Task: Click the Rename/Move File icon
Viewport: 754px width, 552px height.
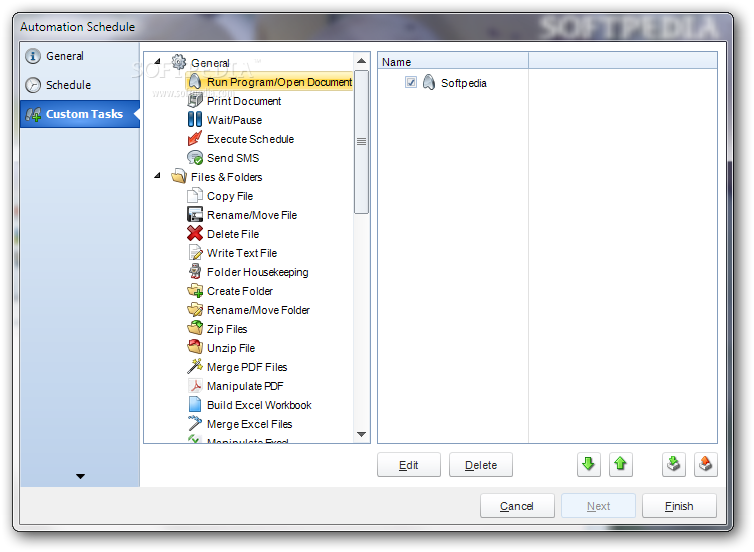Action: [195, 214]
